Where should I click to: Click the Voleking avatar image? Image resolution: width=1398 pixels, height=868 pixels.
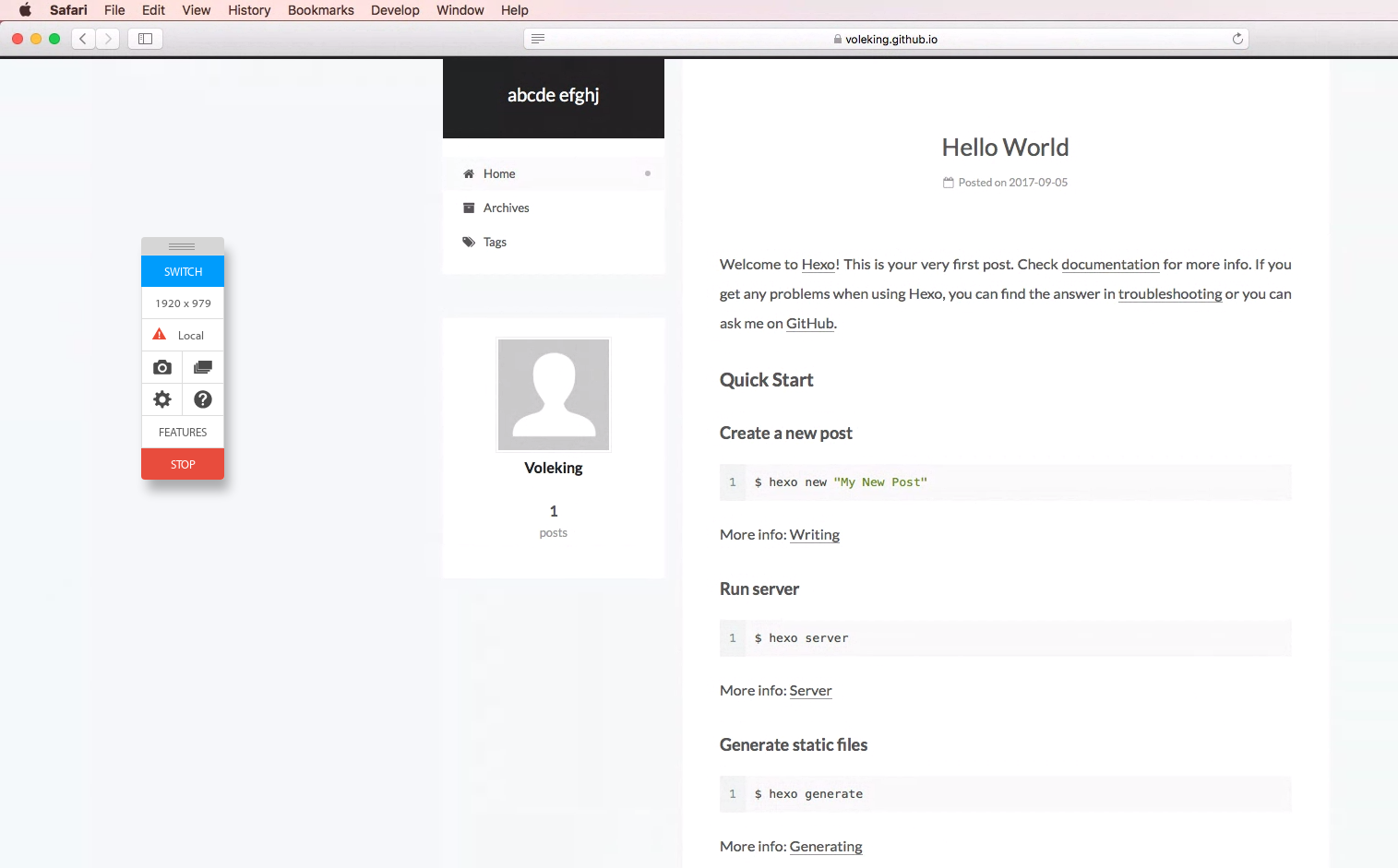(554, 395)
